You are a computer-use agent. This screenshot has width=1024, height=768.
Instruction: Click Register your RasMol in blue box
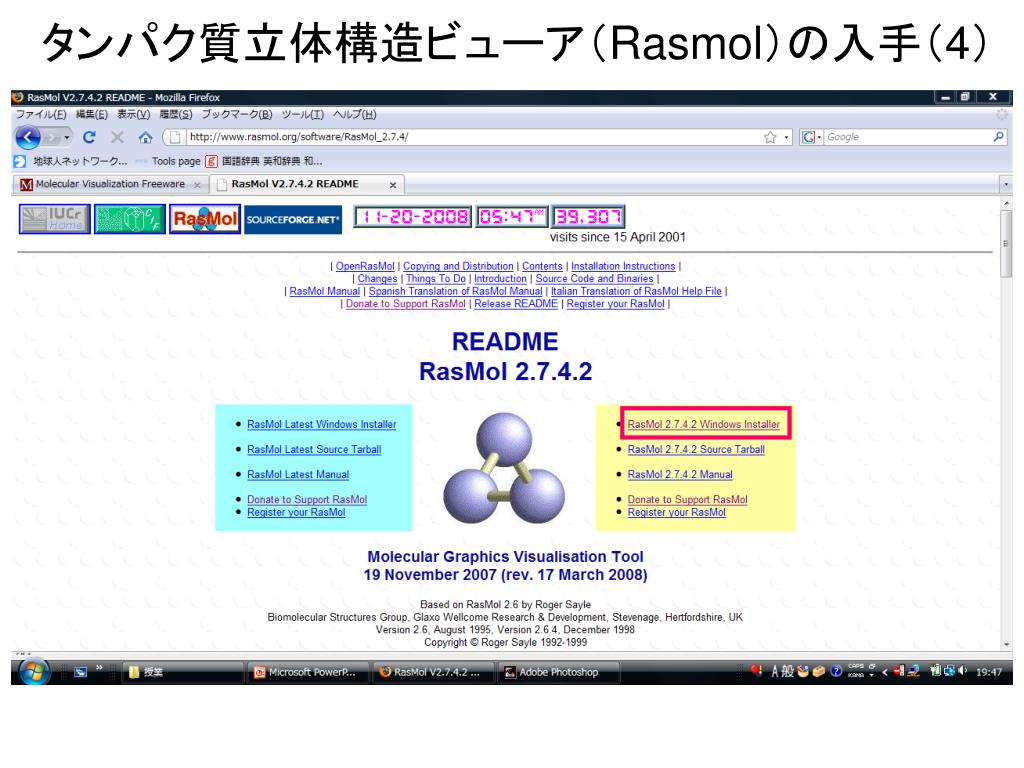point(296,513)
